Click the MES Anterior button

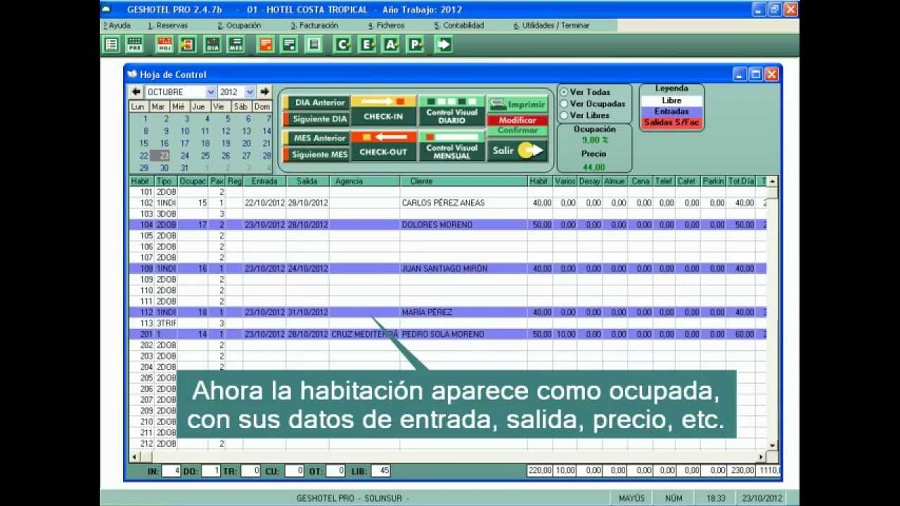(316, 138)
